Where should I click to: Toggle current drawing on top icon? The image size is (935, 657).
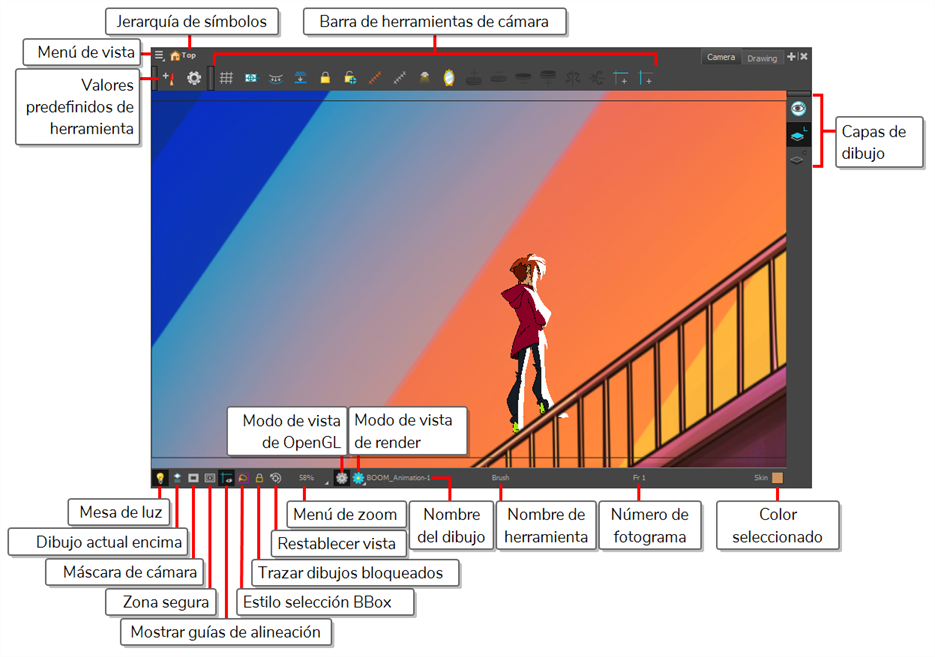(177, 478)
